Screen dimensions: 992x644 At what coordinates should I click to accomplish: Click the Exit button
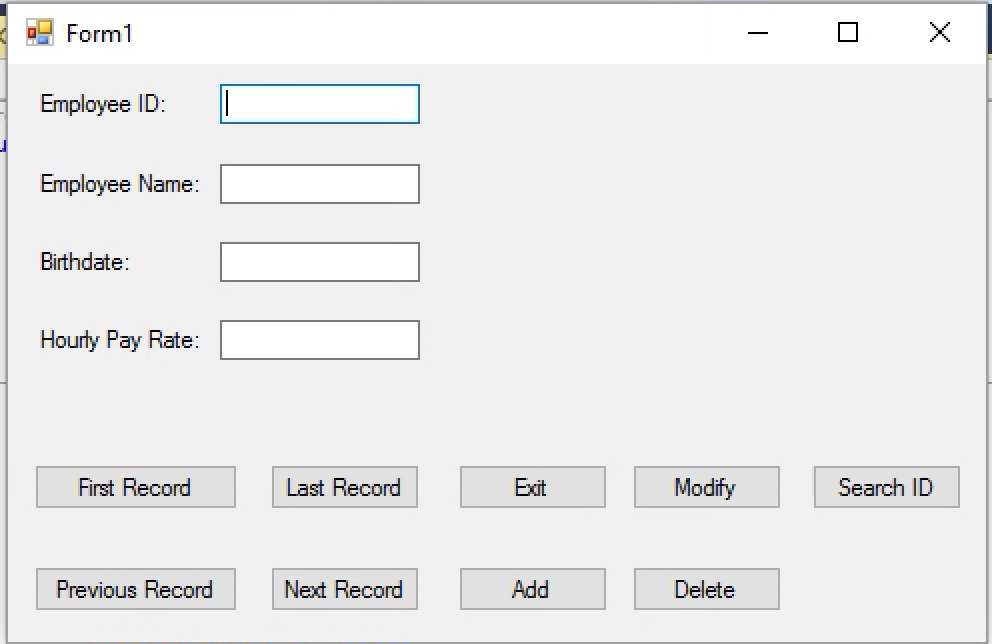(x=532, y=487)
